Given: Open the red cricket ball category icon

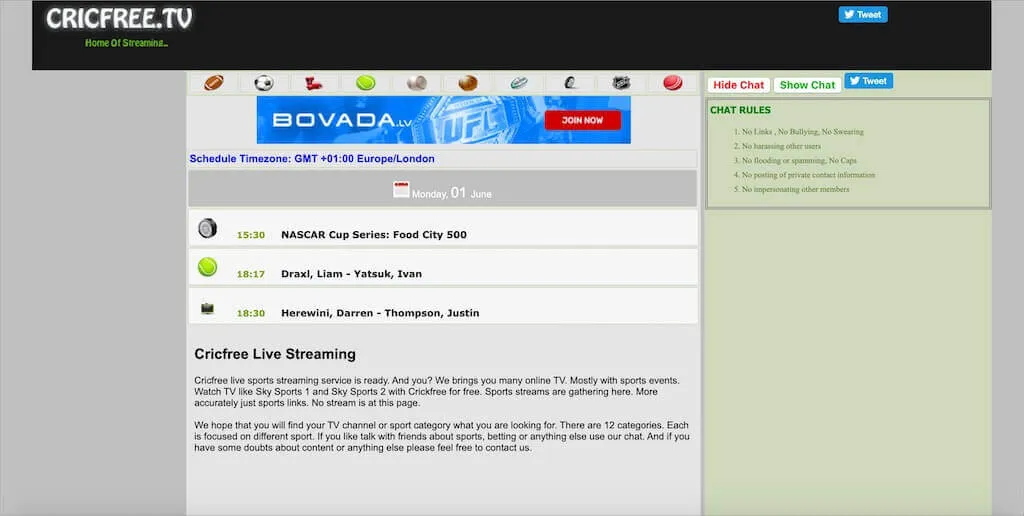Looking at the screenshot, I should point(672,83).
